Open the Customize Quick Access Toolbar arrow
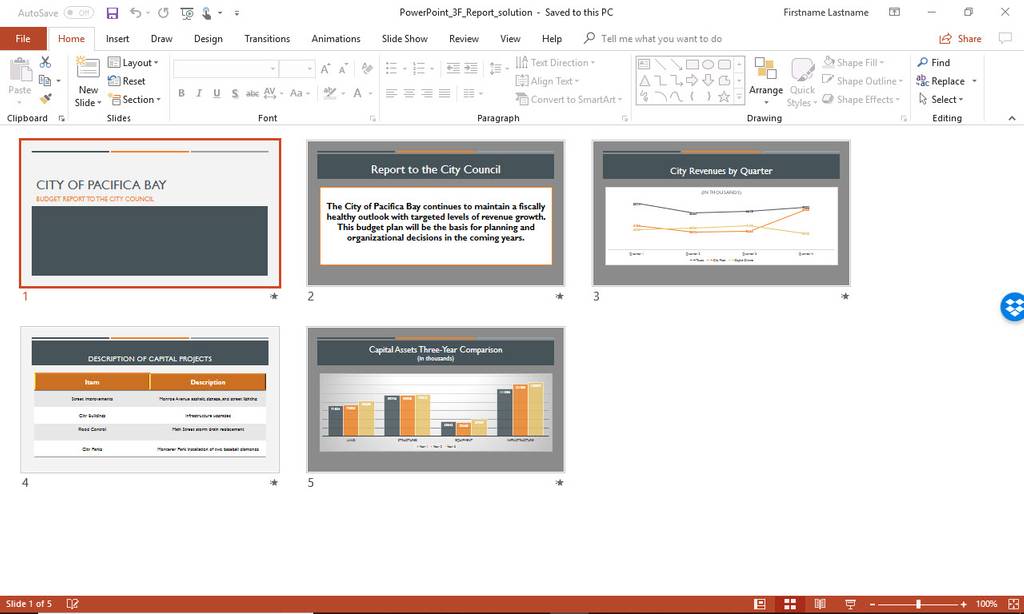1024x614 pixels. [x=236, y=12]
